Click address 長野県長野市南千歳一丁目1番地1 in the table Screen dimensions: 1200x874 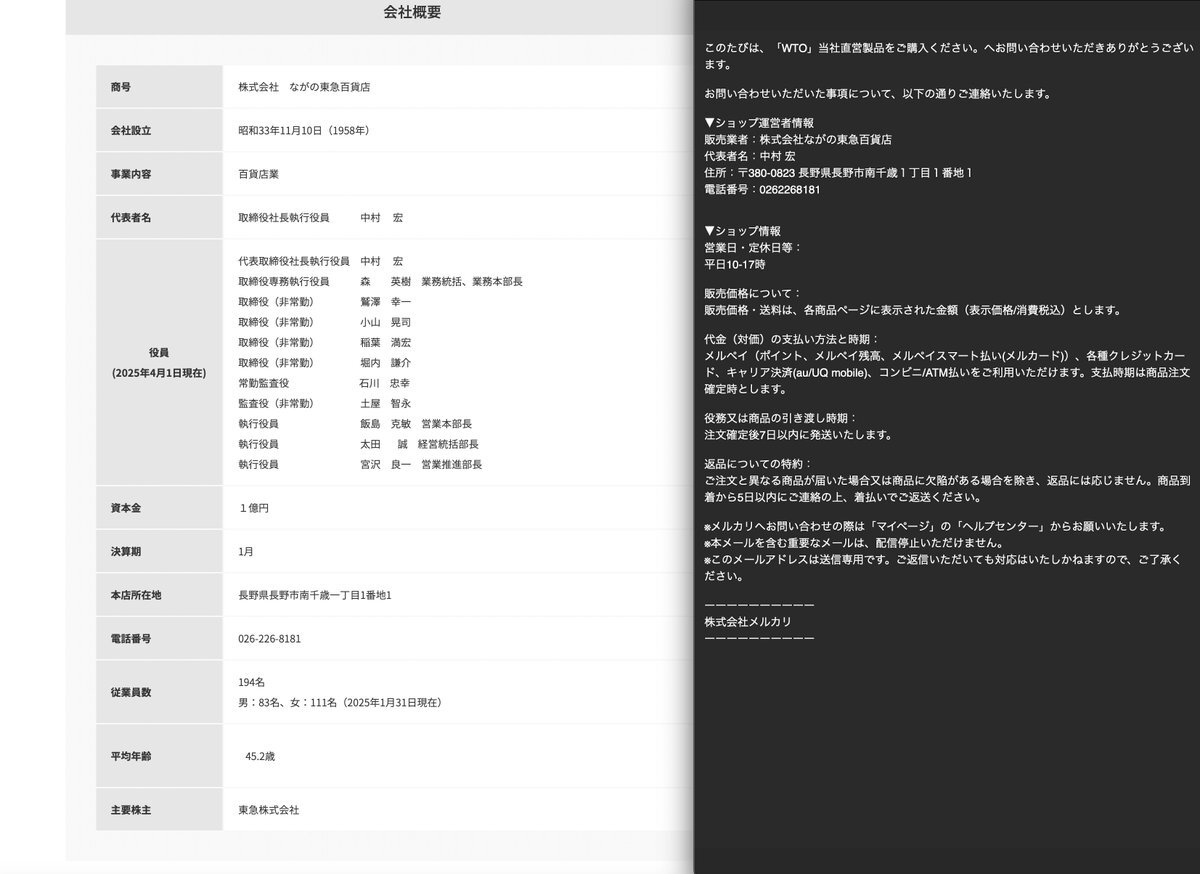point(315,595)
